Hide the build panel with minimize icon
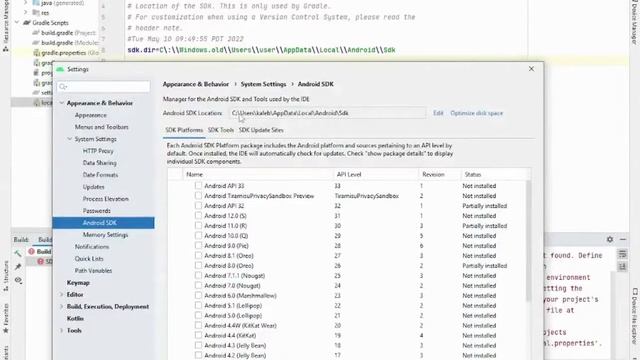The height and width of the screenshot is (360, 640). 623,240
